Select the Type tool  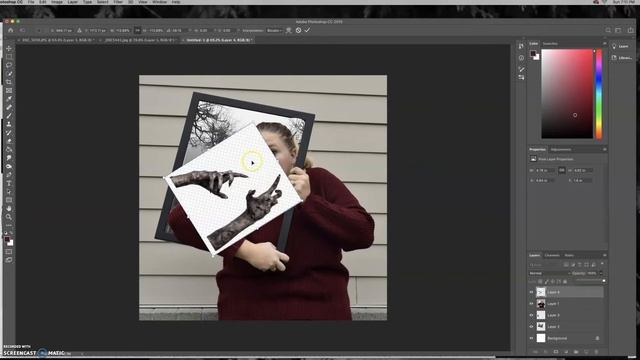[9, 183]
